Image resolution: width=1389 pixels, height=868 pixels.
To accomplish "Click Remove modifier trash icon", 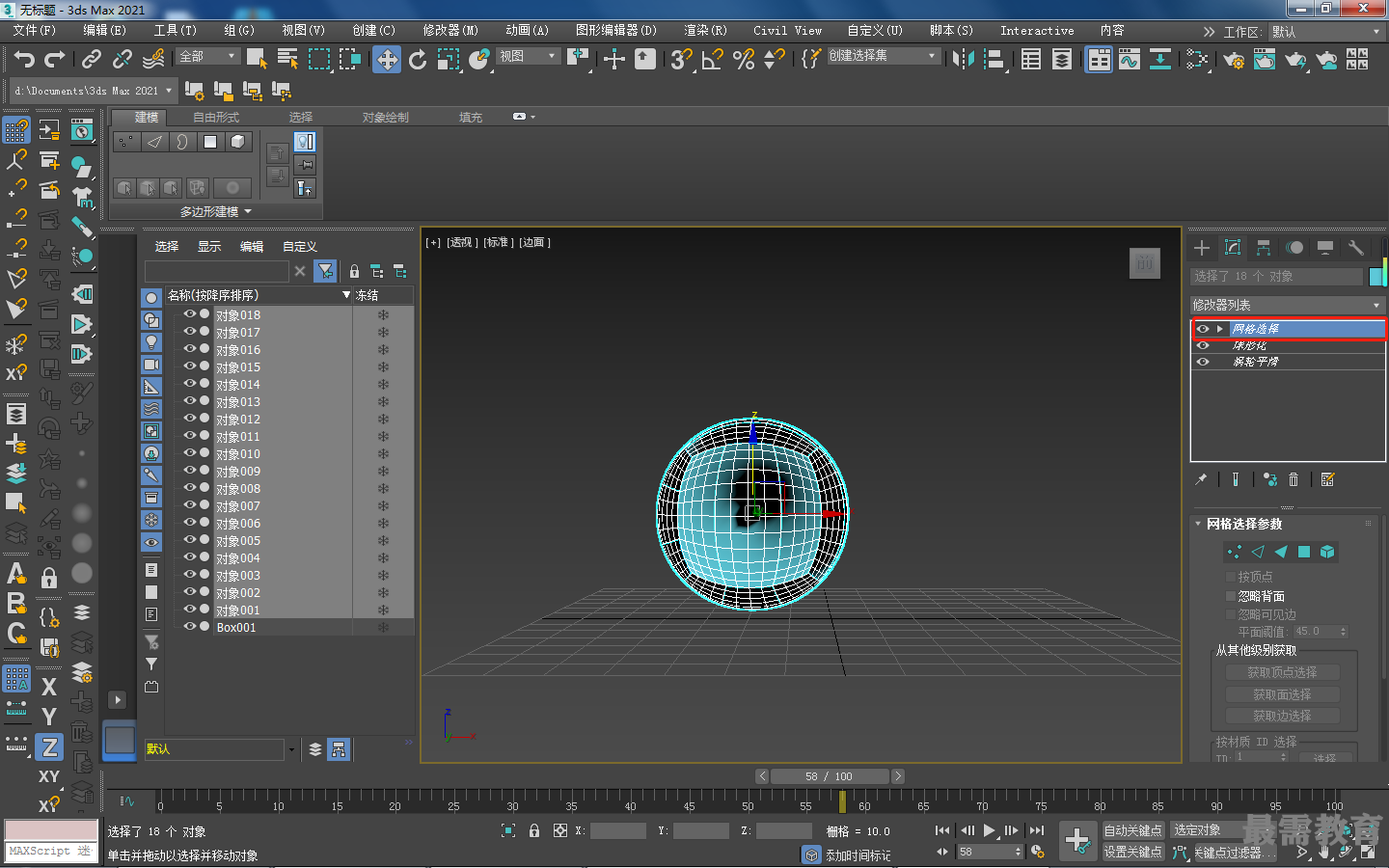I will 1294,479.
